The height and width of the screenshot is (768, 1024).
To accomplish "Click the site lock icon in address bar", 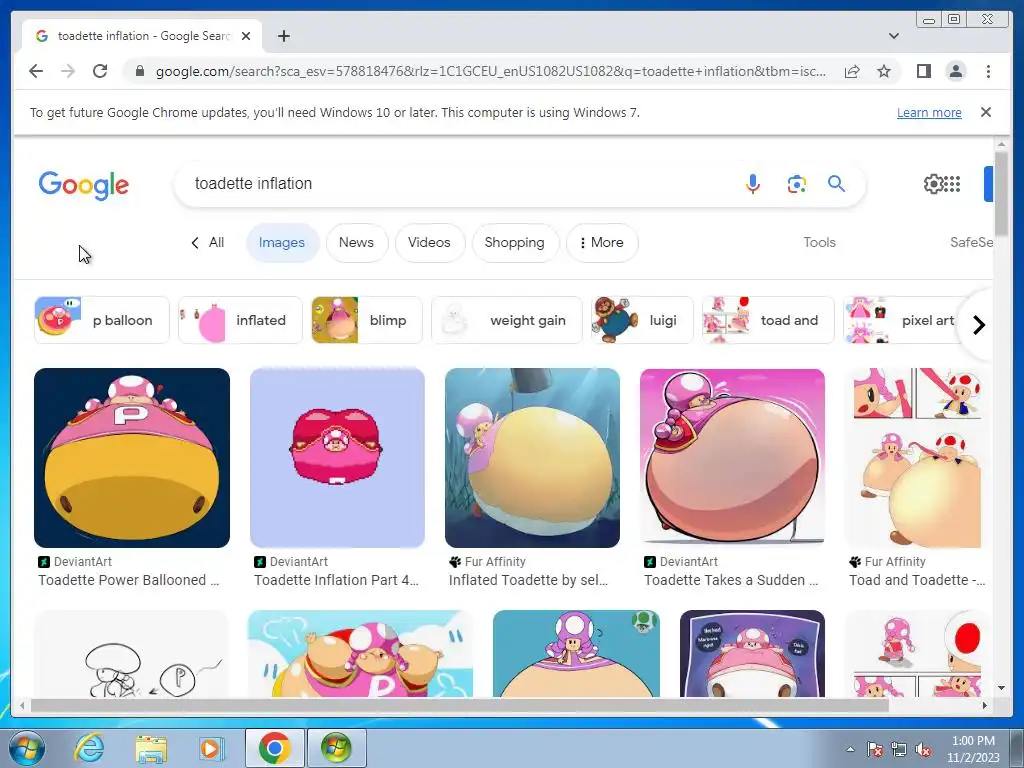I will point(139,71).
